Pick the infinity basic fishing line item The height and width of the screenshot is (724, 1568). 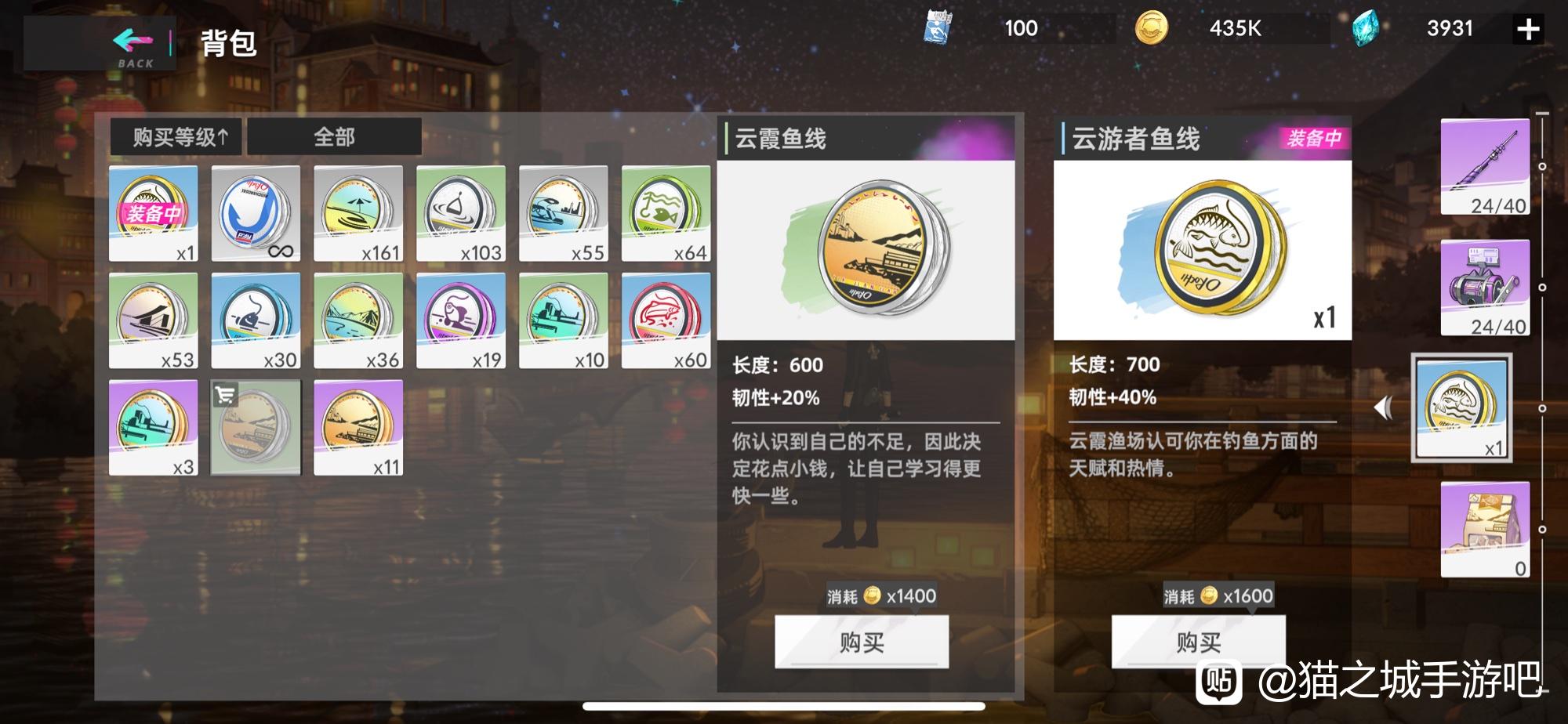click(256, 213)
